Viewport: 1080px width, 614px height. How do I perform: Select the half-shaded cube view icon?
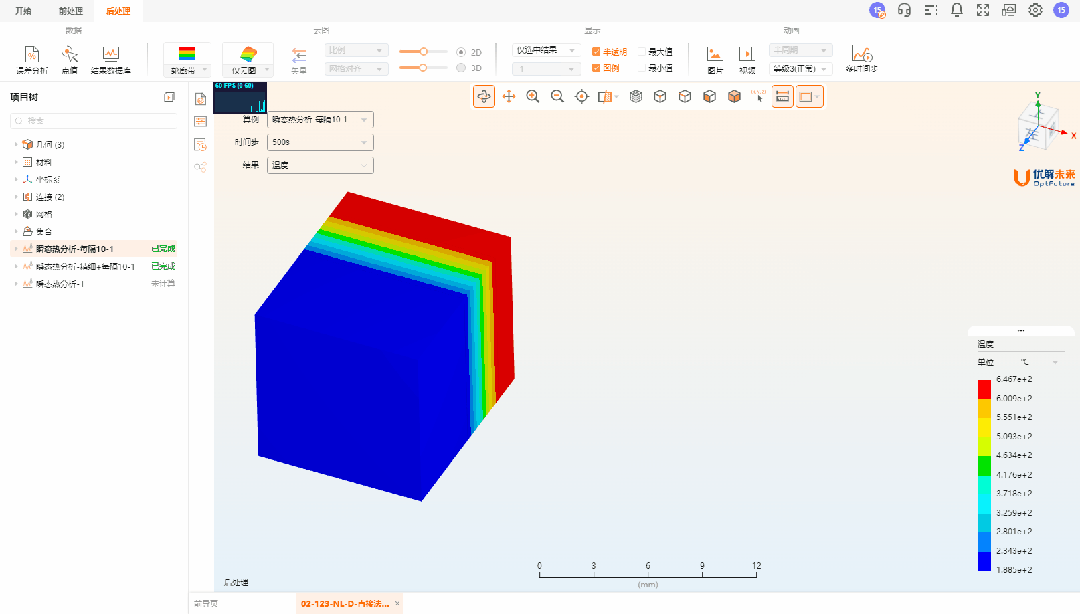[709, 96]
